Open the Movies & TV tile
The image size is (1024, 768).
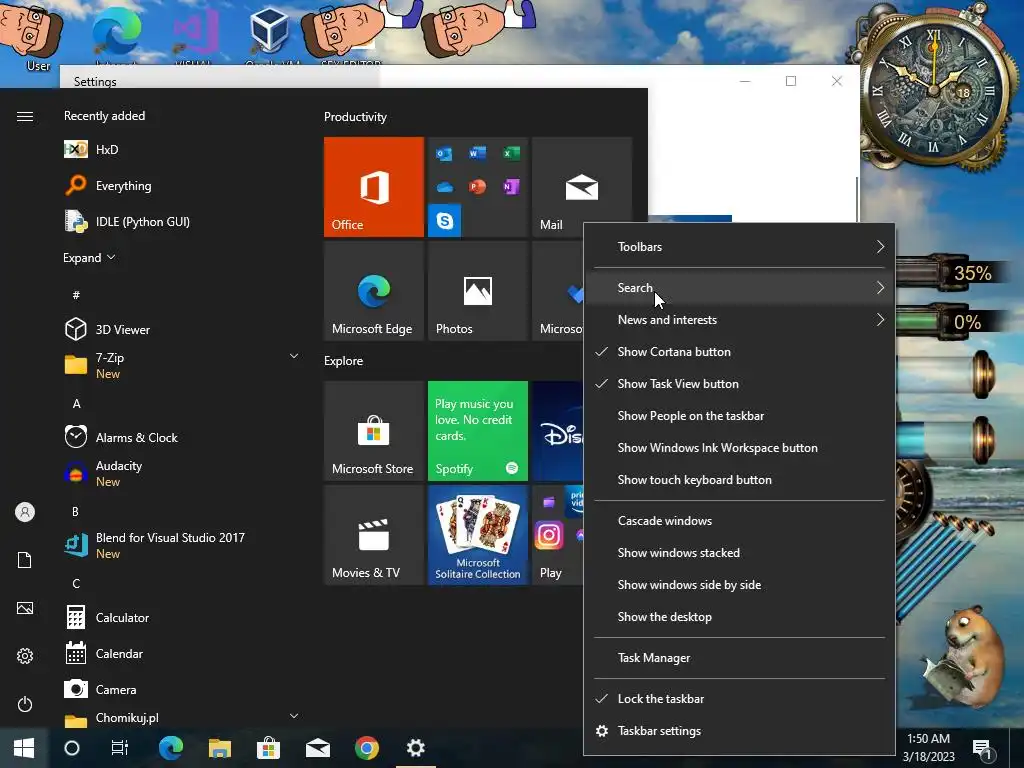tap(374, 535)
